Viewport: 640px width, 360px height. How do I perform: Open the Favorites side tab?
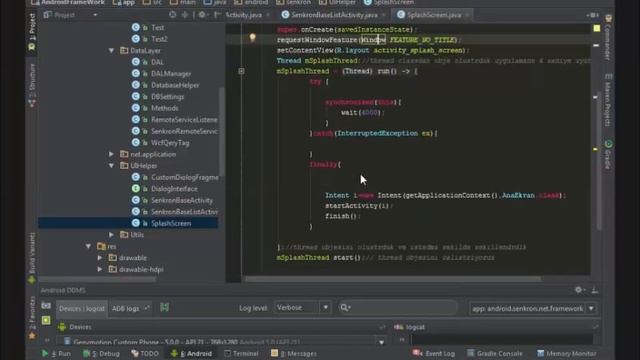(32, 318)
